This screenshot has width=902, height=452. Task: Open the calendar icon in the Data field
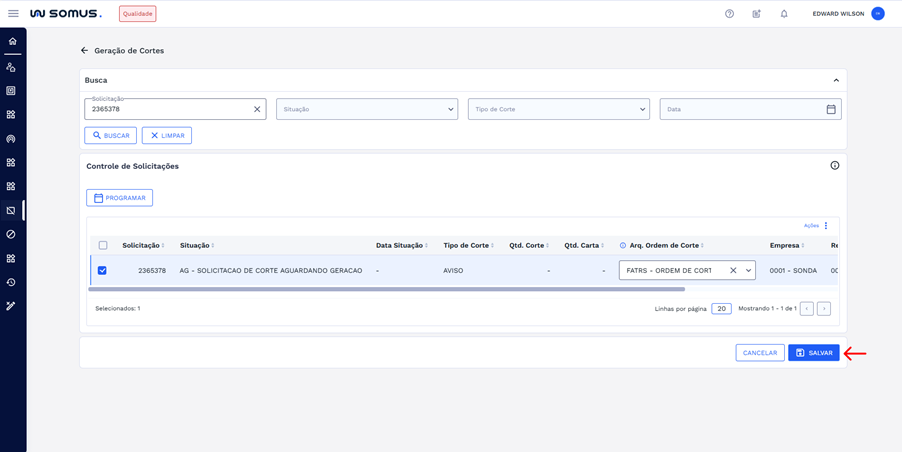click(x=830, y=109)
